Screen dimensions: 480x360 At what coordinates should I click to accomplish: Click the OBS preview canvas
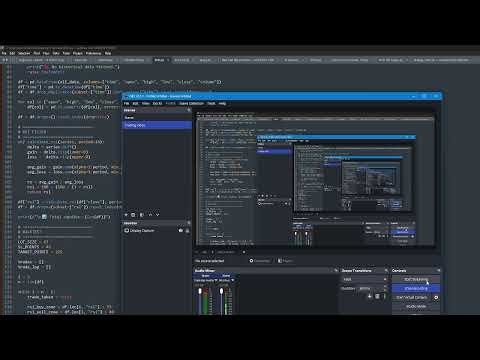tap(315, 180)
